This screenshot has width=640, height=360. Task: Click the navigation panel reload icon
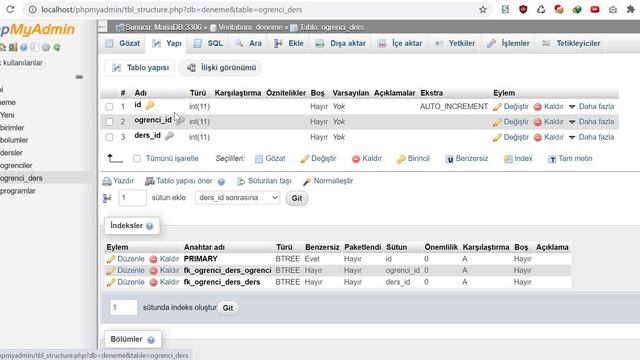click(57, 47)
